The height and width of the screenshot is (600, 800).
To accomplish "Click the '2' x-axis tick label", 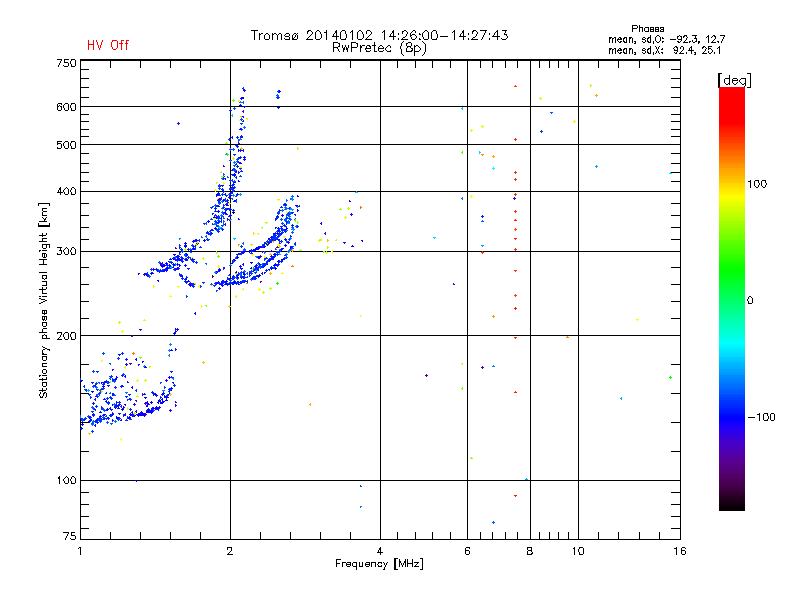I will [230, 551].
